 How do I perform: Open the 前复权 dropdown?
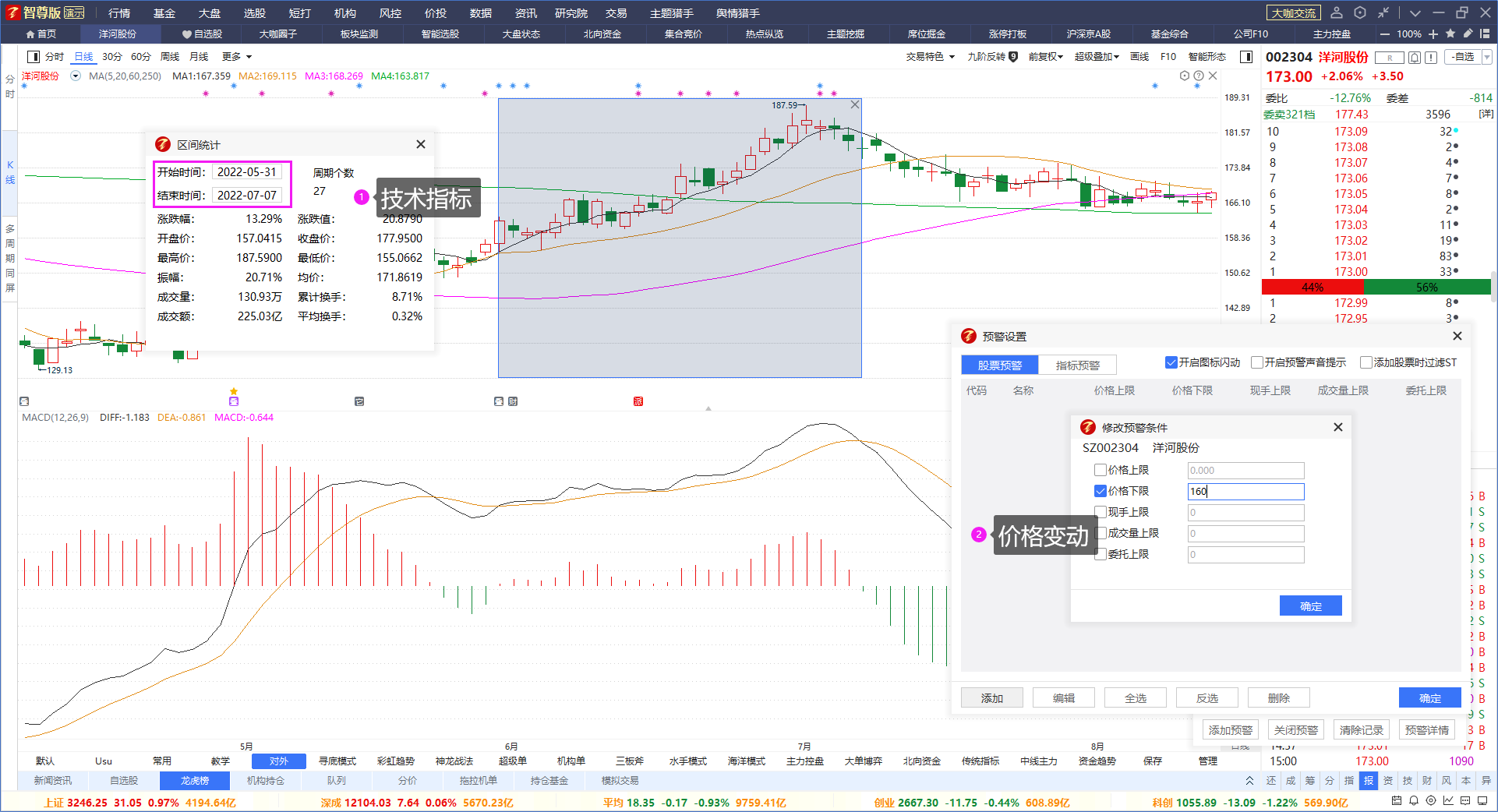click(x=1046, y=57)
